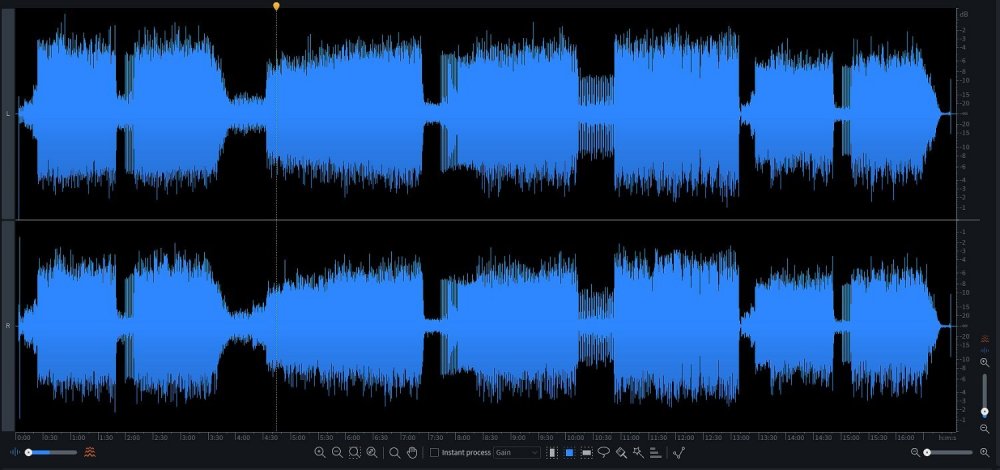Select the brush selection tool
This screenshot has width=1000, height=470.
621,453
